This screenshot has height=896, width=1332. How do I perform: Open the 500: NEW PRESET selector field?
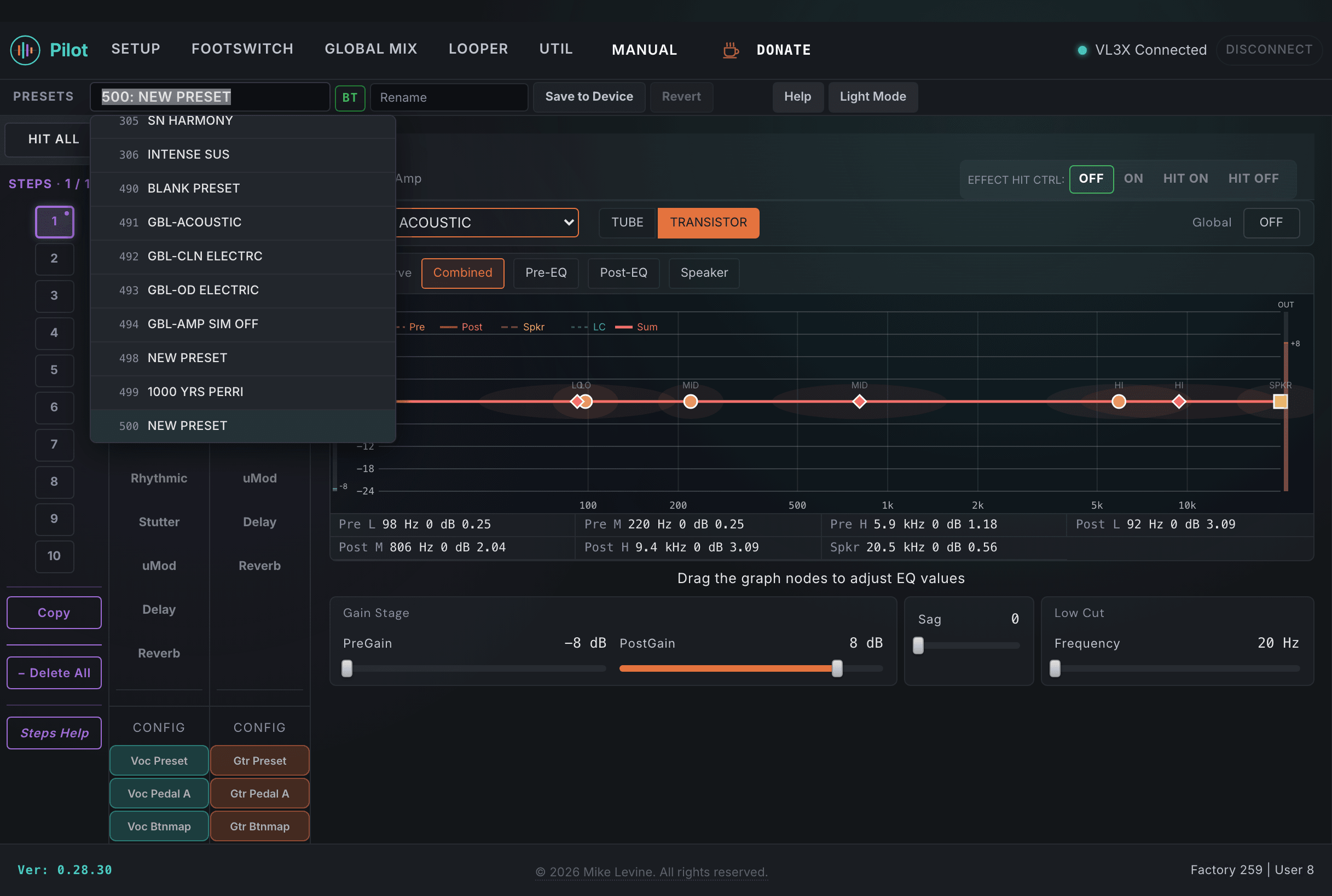210,97
